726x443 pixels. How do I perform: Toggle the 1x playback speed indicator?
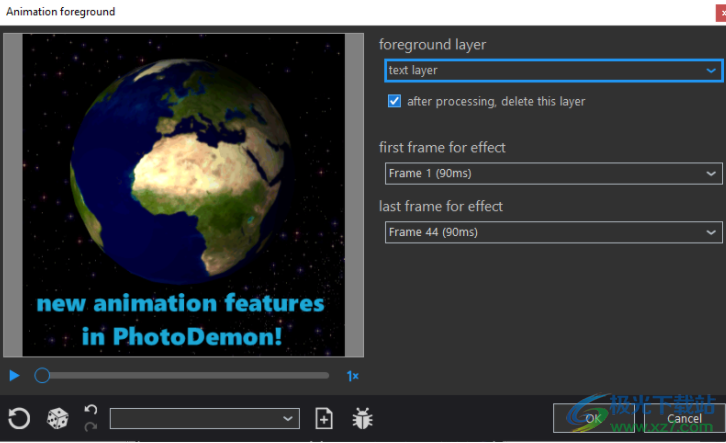(353, 376)
